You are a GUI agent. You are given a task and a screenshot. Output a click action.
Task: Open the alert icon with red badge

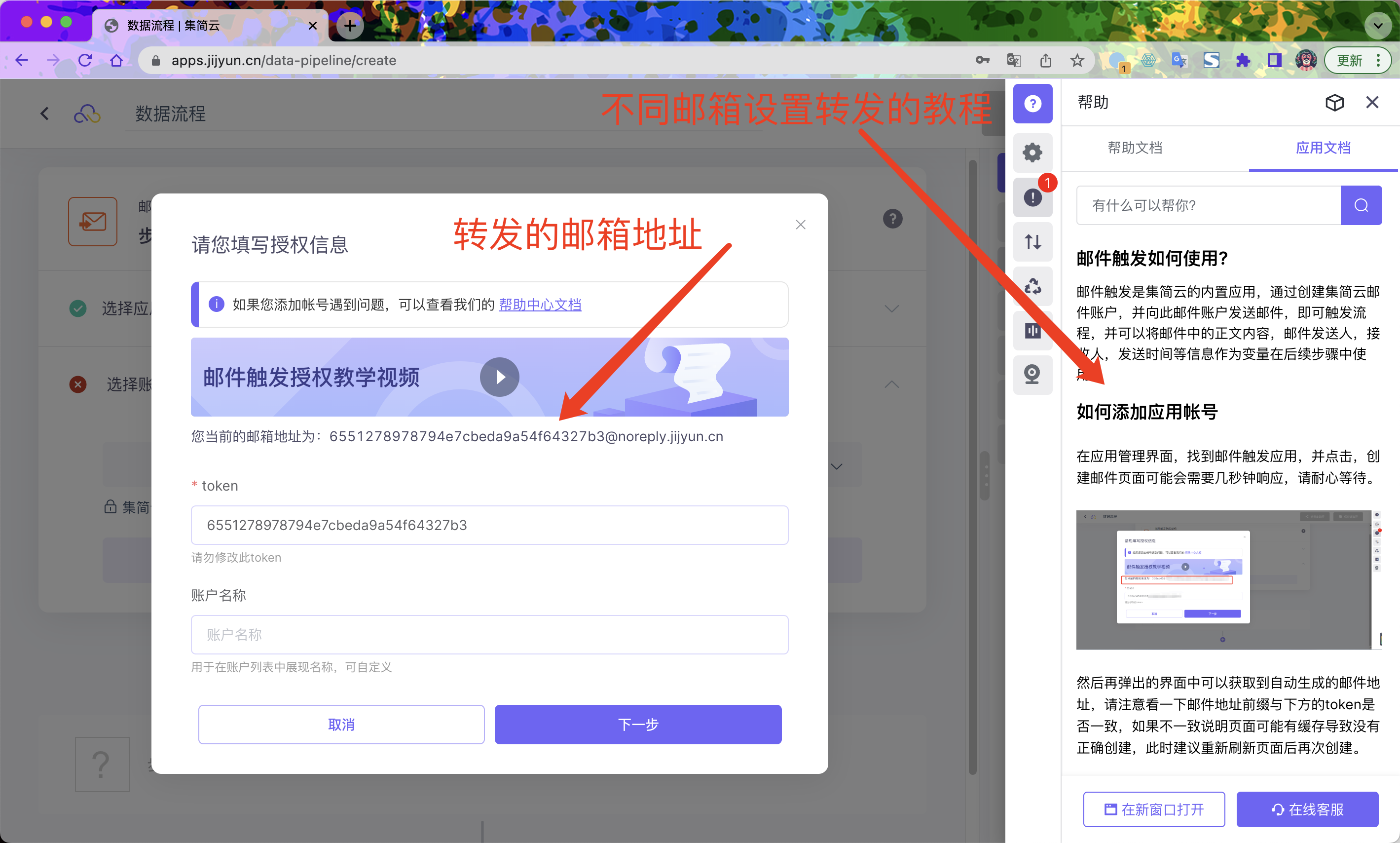1032,197
